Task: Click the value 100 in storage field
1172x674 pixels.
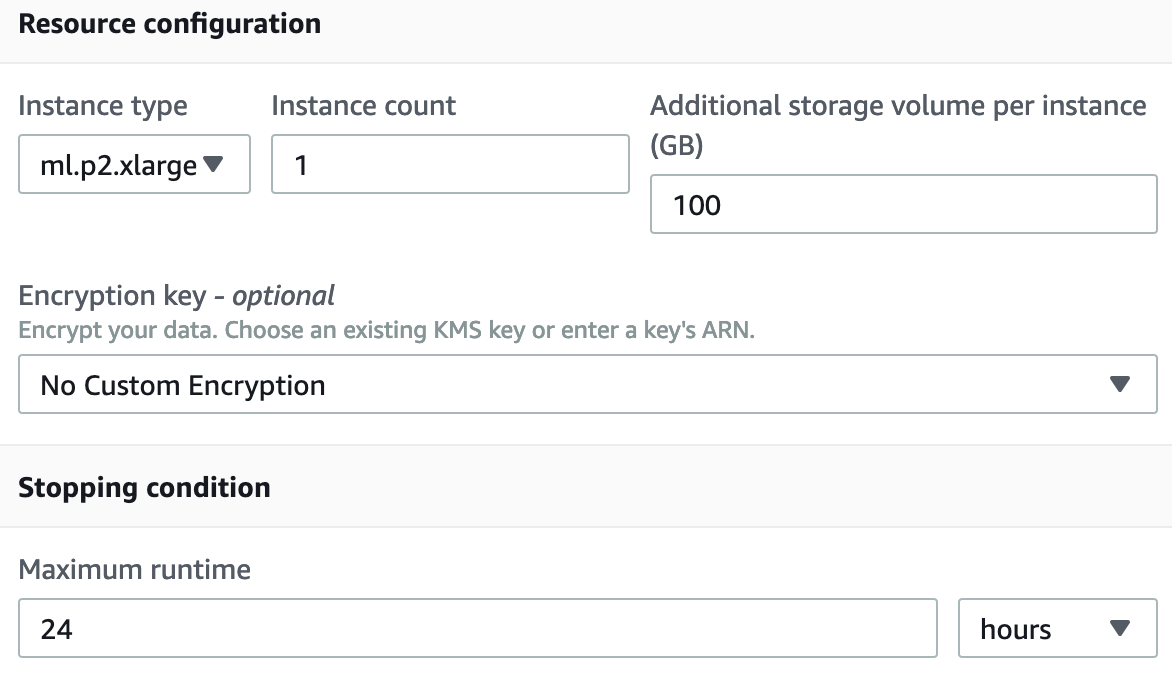Action: point(697,206)
